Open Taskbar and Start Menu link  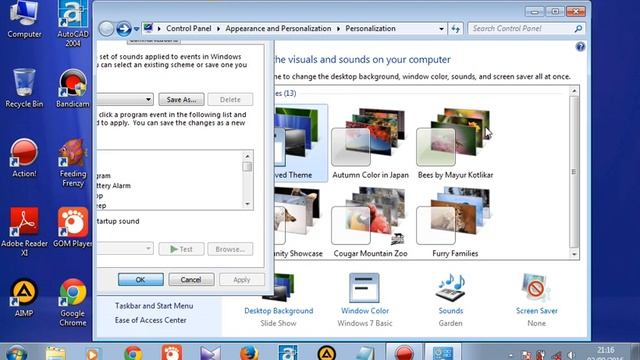[x=154, y=306]
